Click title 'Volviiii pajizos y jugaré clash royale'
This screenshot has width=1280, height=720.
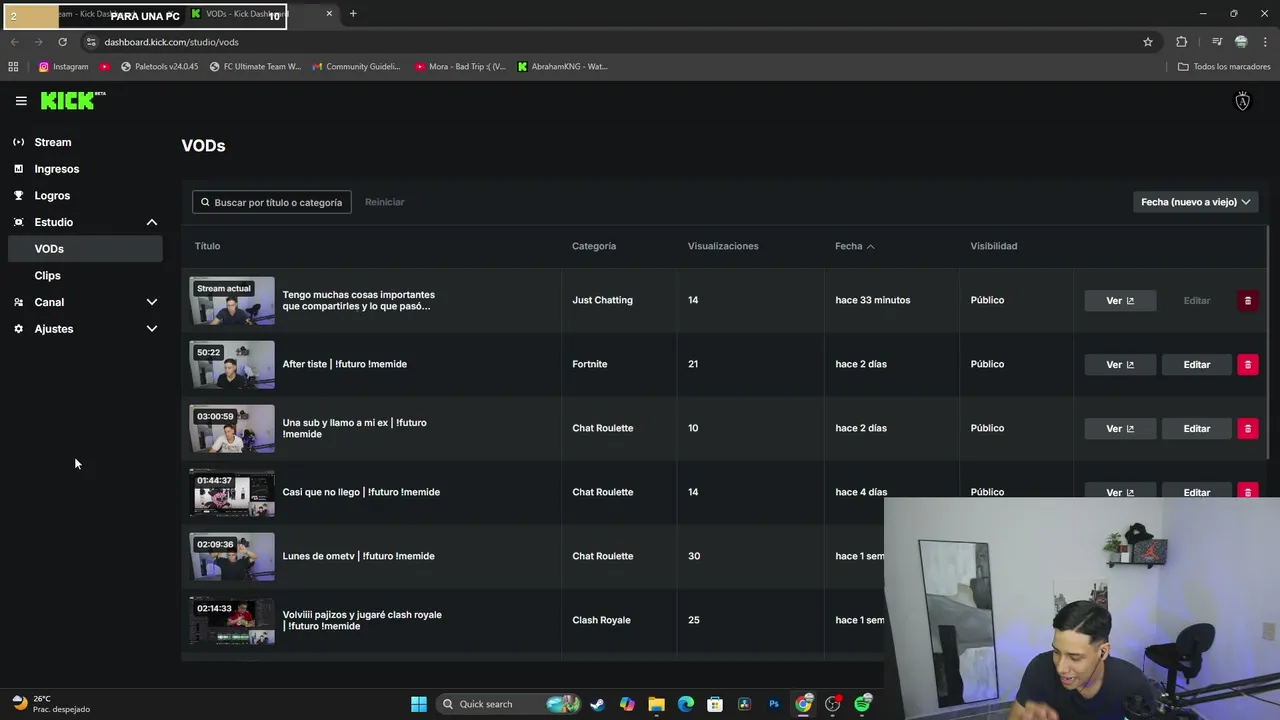point(362,620)
